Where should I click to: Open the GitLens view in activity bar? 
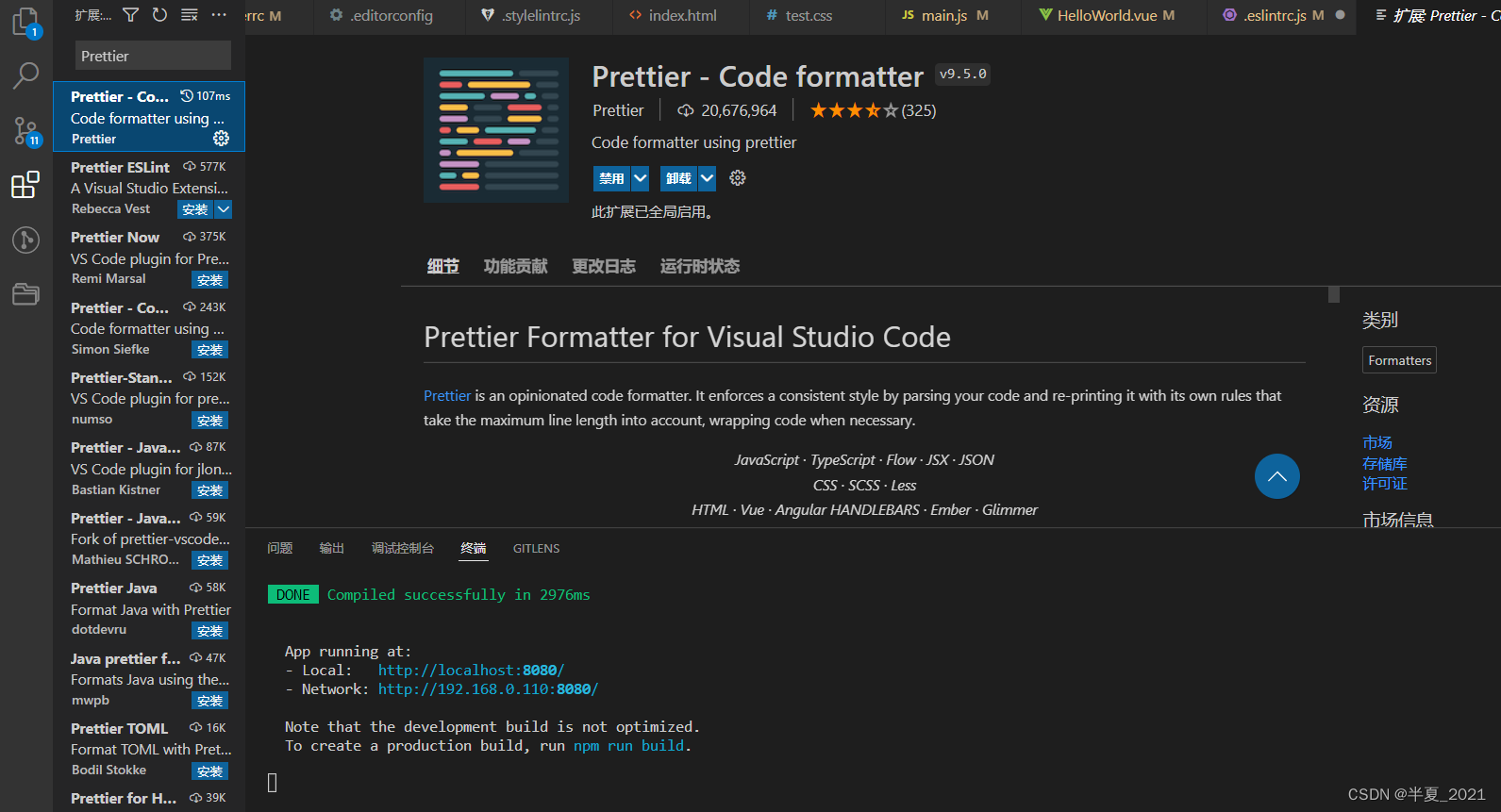(x=25, y=240)
